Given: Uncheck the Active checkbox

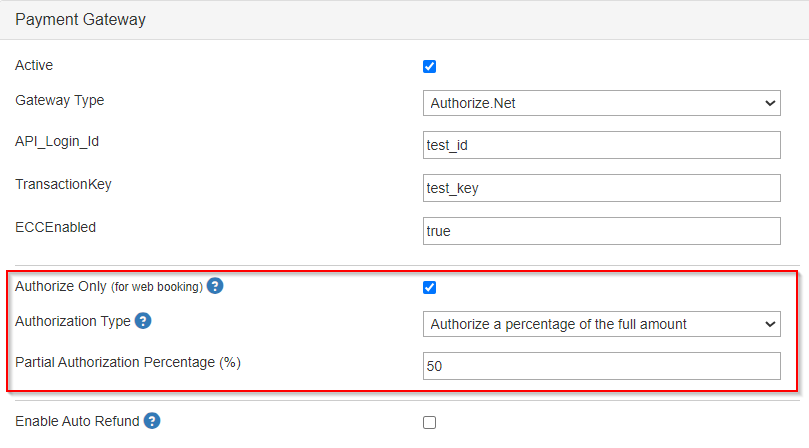Looking at the screenshot, I should coord(429,67).
